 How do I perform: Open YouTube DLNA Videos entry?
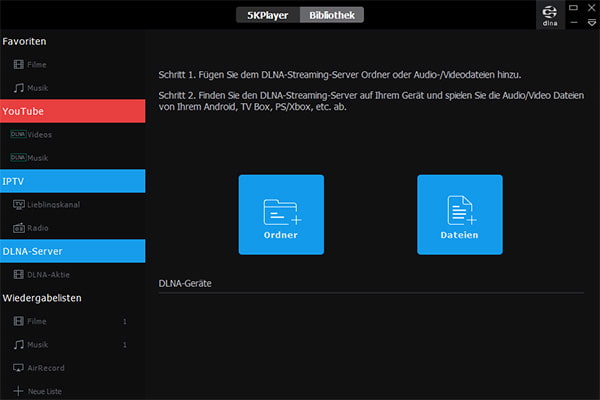pyautogui.click(x=73, y=134)
